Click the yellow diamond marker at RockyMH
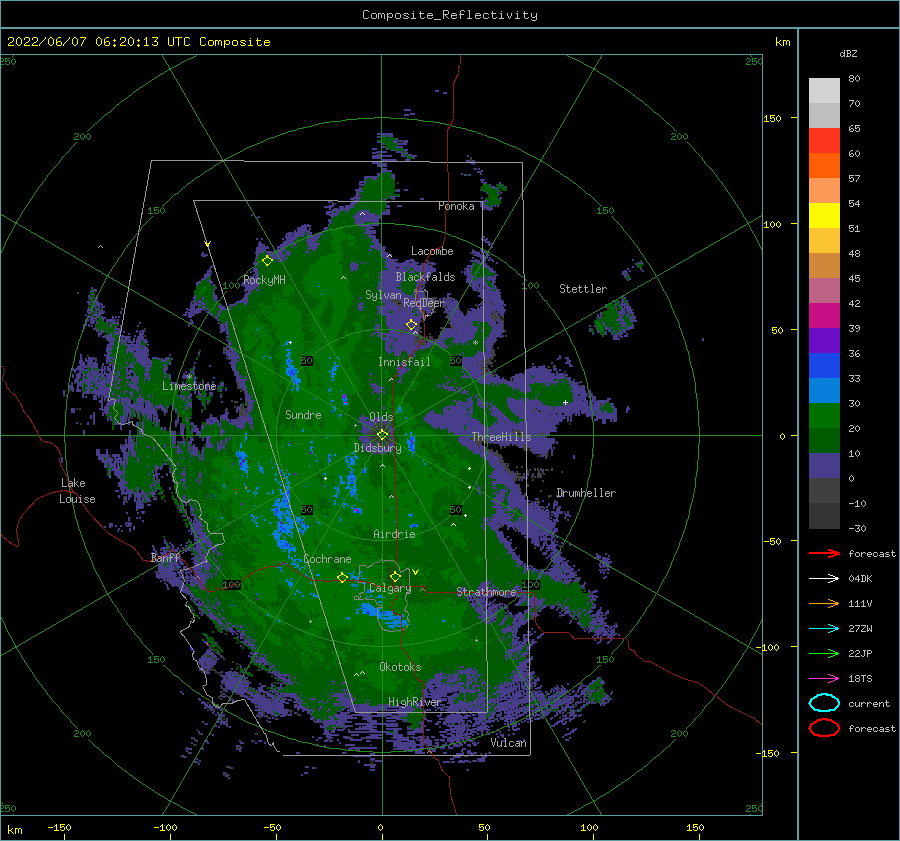The height and width of the screenshot is (841, 900). (x=267, y=261)
